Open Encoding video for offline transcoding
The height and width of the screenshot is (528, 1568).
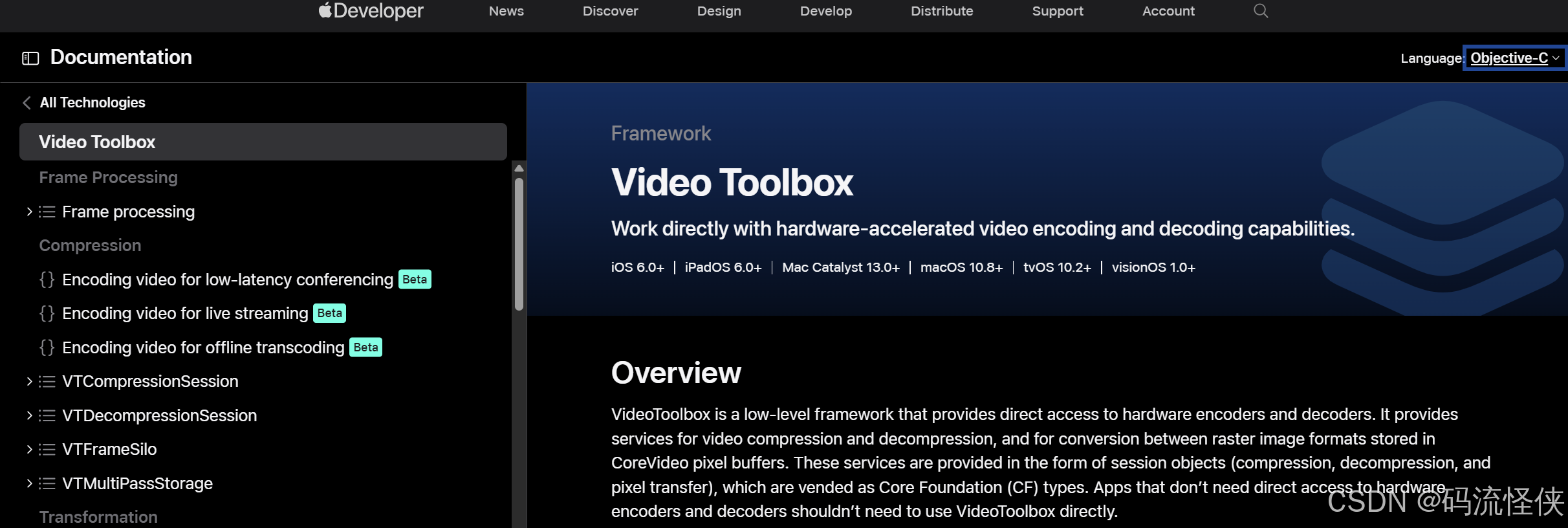coord(203,347)
